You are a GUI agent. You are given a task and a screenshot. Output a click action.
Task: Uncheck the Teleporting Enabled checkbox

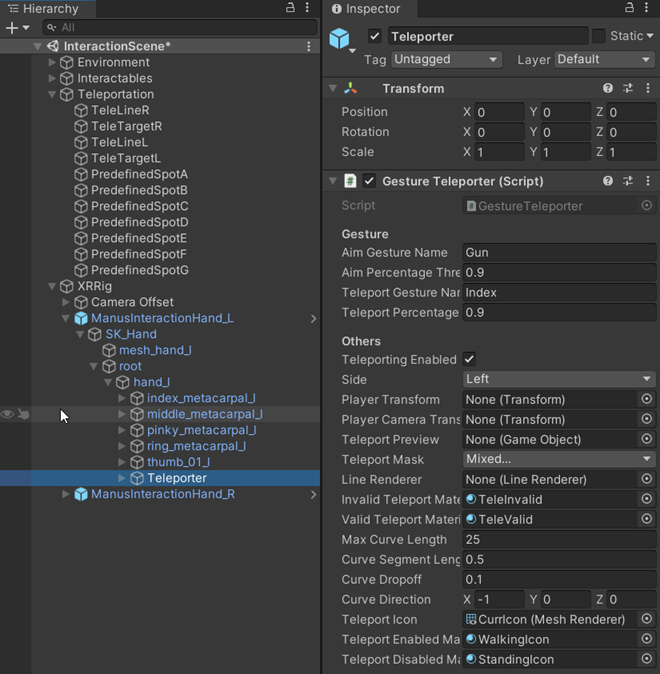(470, 360)
